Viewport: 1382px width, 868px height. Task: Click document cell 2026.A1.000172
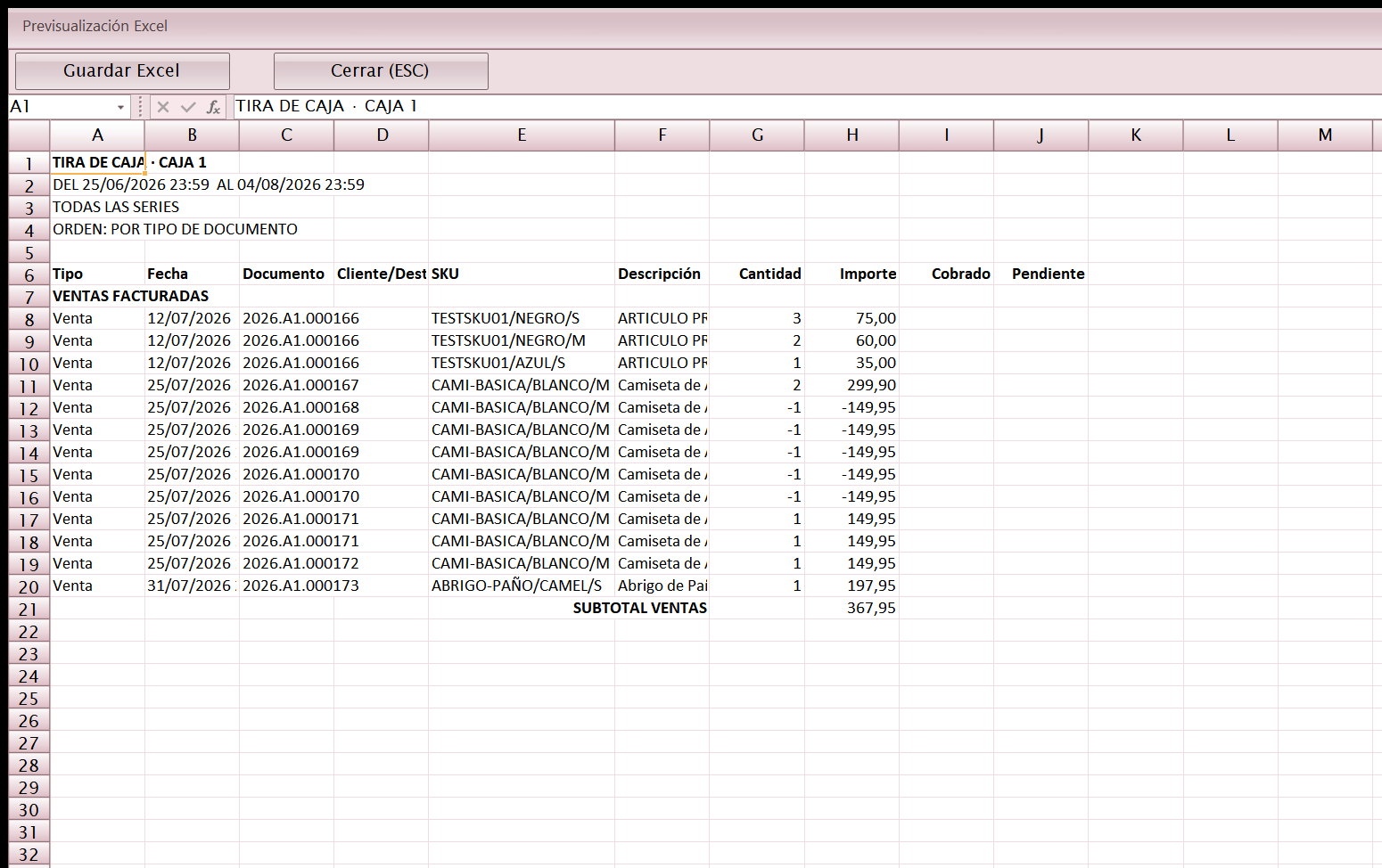[286, 563]
